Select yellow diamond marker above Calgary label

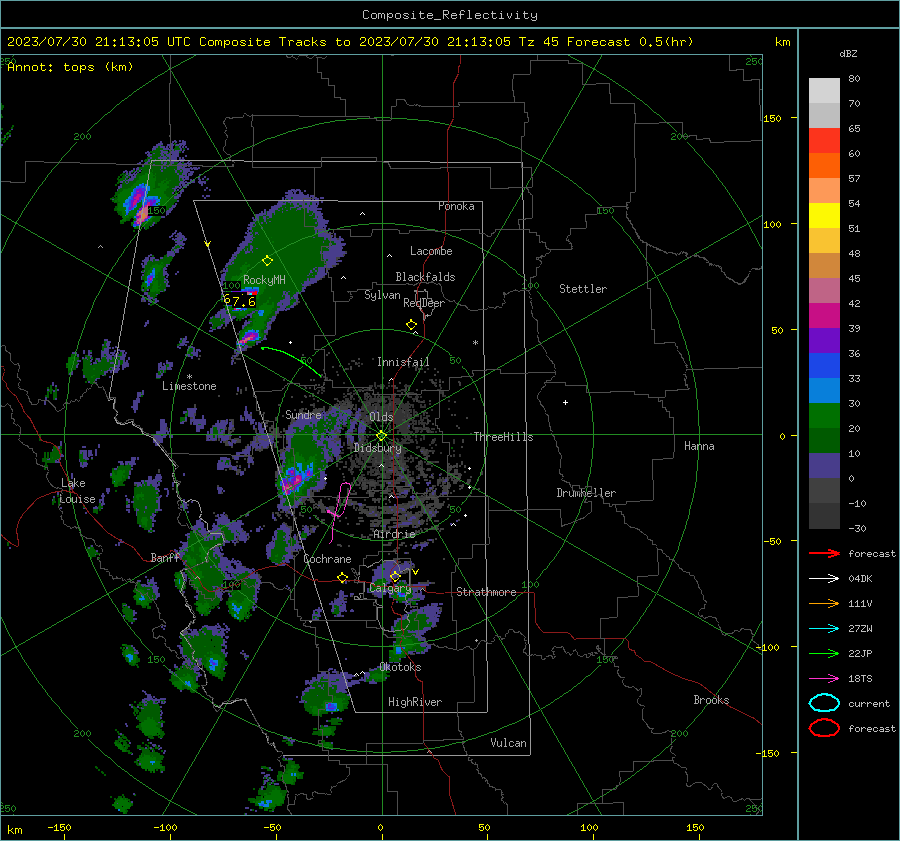395,576
